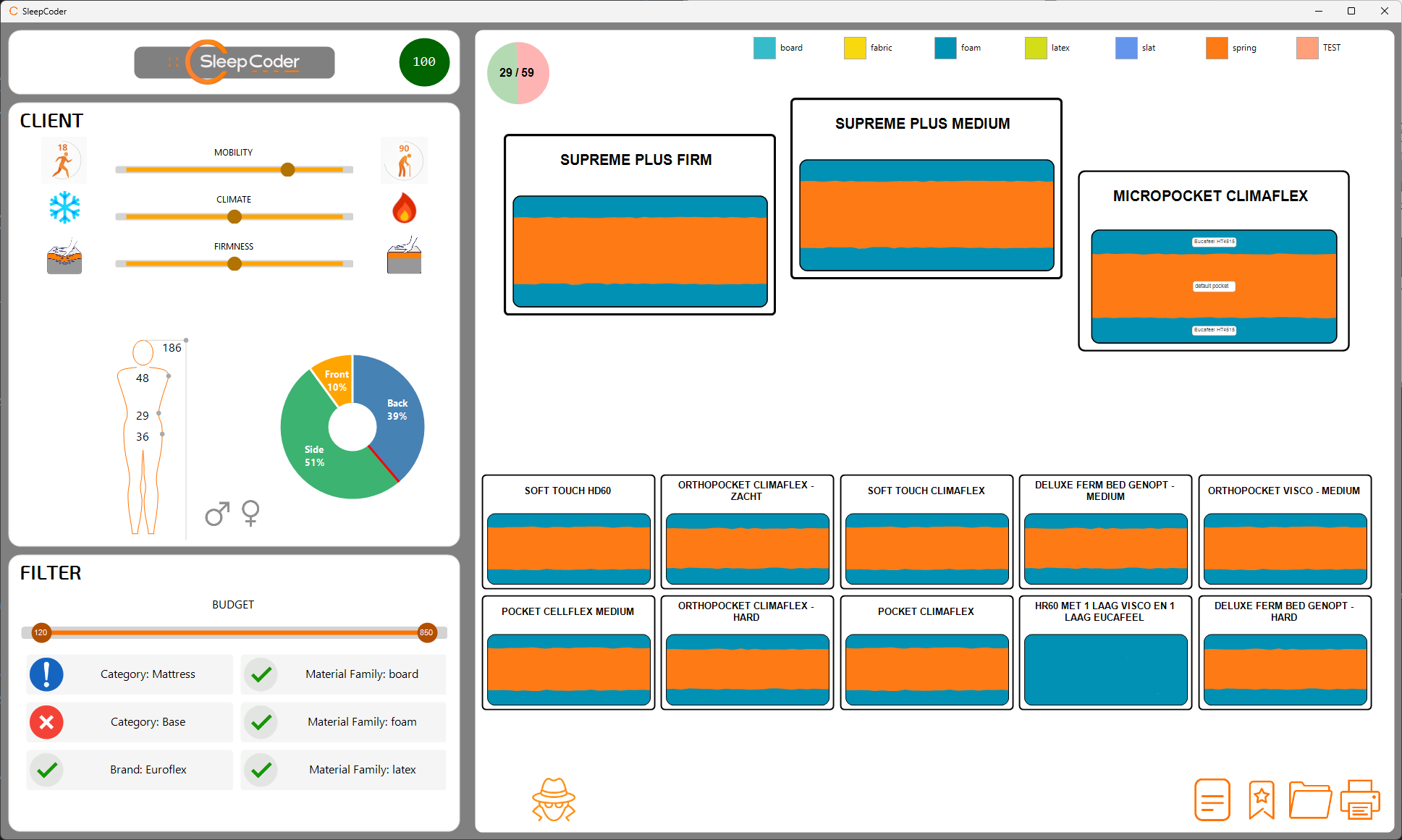Click the green 100 score circle
This screenshot has width=1402, height=840.
tap(424, 62)
